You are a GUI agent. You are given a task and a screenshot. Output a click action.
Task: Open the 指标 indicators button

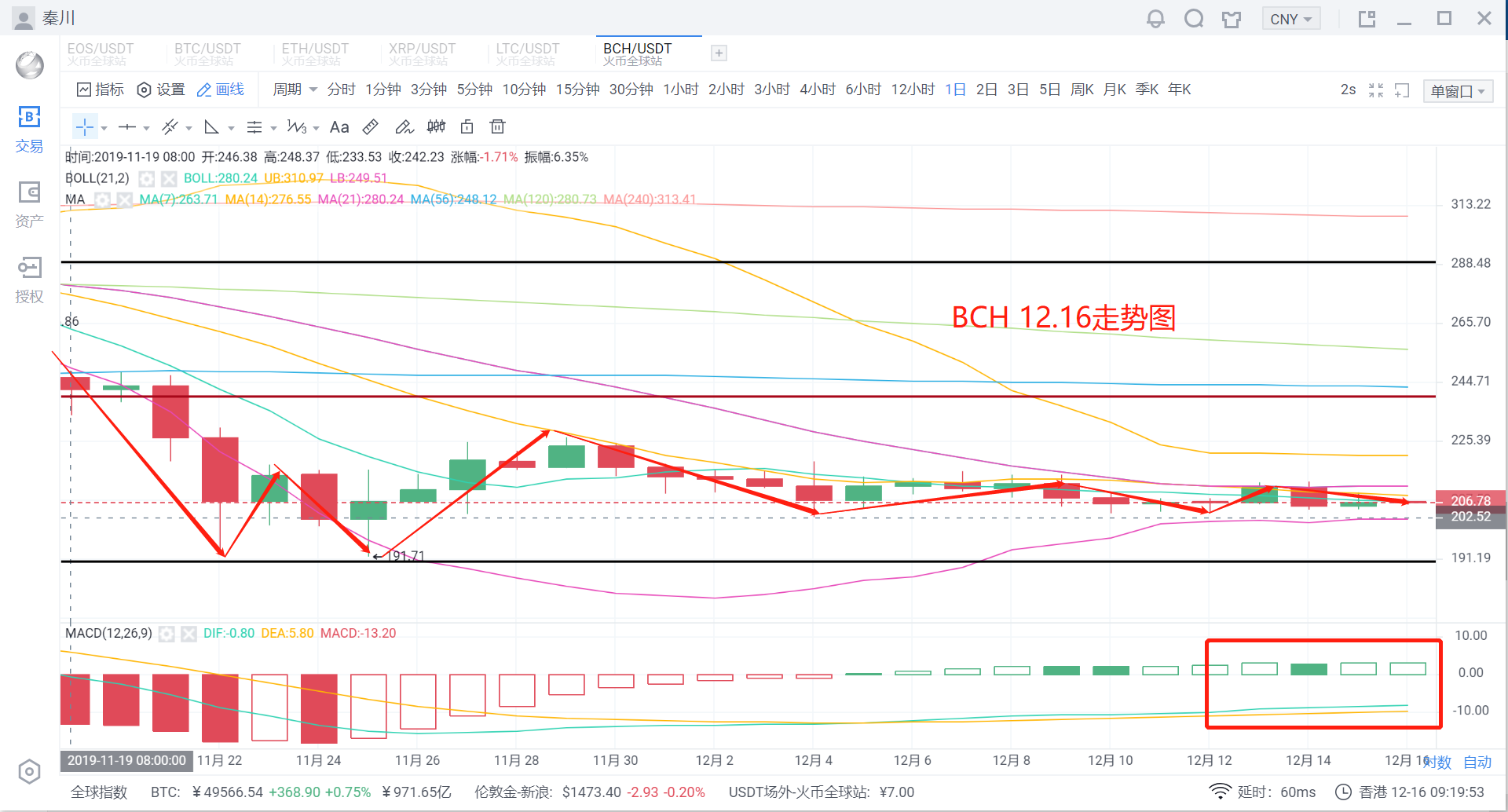click(x=101, y=90)
